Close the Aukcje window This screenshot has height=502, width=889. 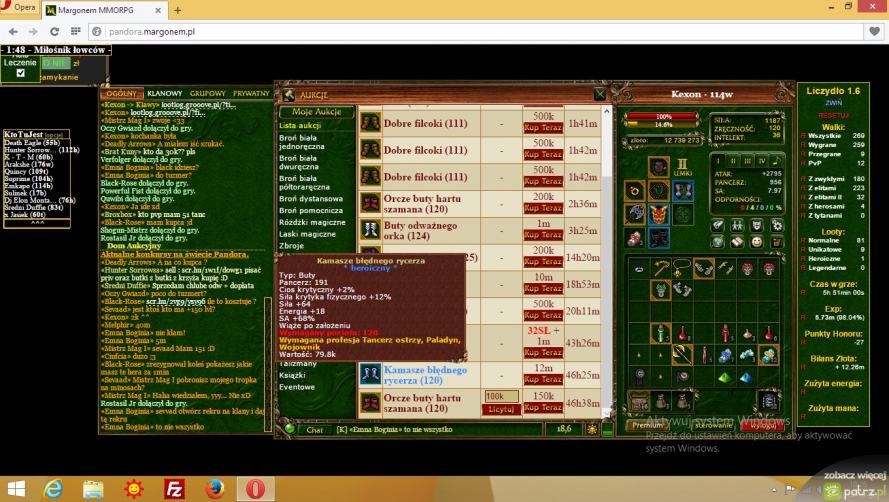[x=599, y=94]
